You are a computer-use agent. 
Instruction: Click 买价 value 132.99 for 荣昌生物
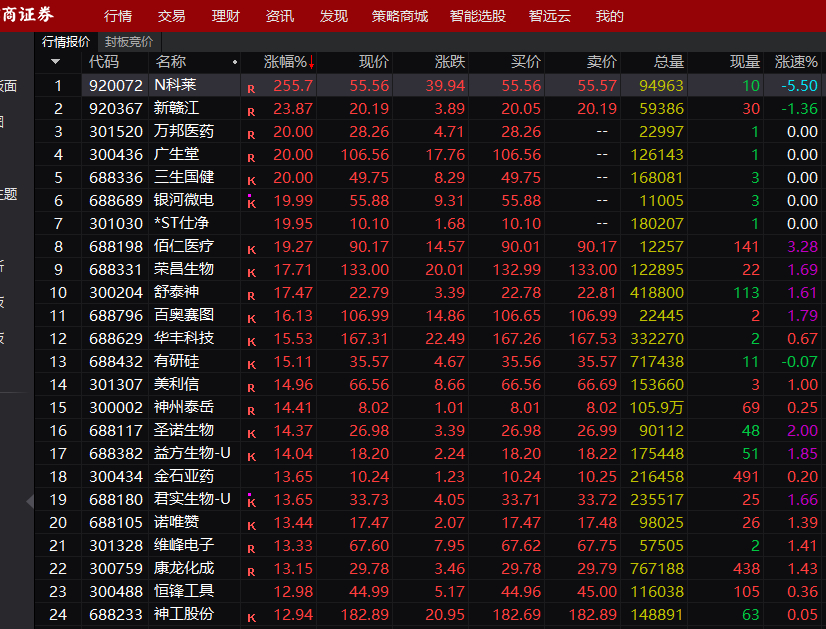(517, 269)
